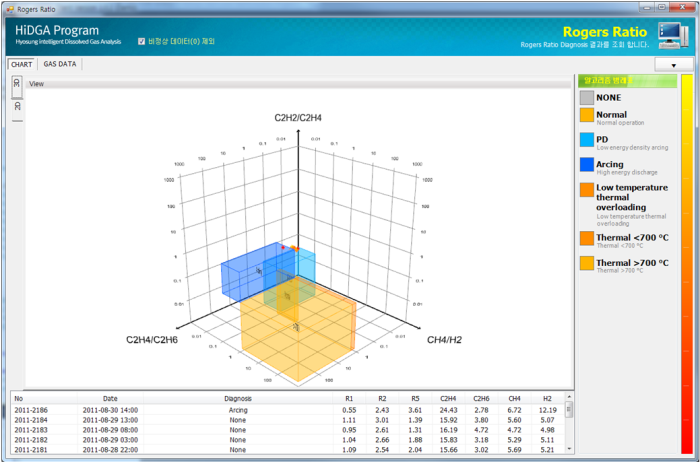Open the dropdown arrow below the header
This screenshot has height=462, width=700.
(x=674, y=65)
